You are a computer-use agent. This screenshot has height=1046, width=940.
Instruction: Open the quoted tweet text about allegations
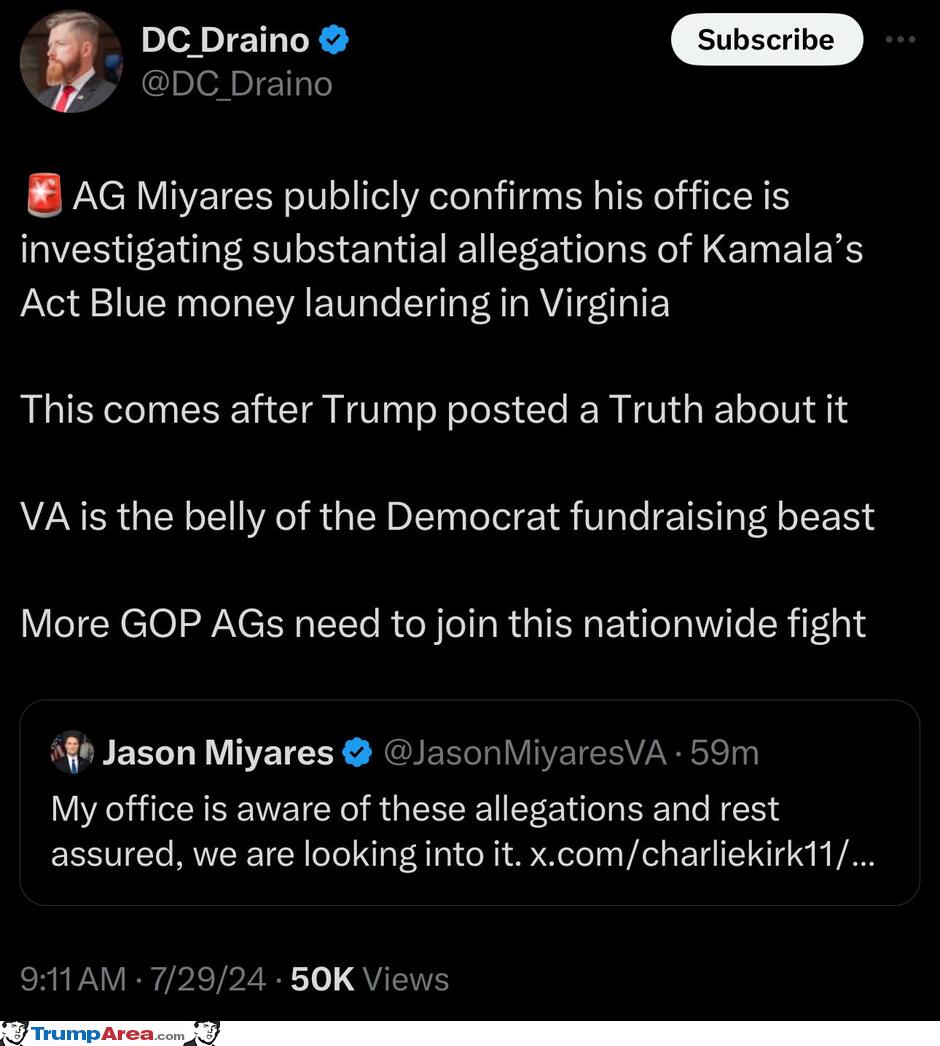(x=462, y=831)
